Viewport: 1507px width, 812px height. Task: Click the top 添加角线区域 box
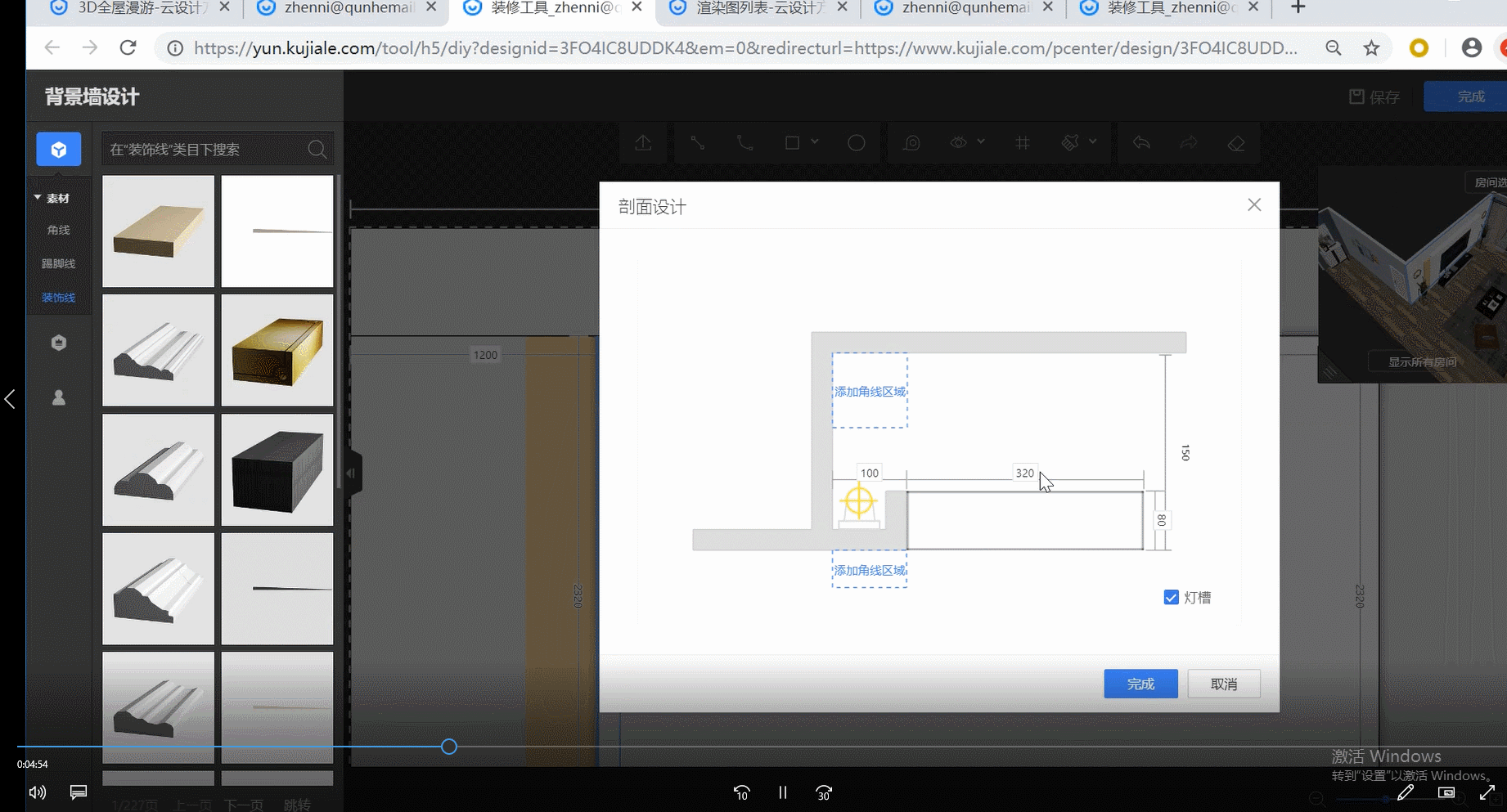(870, 391)
